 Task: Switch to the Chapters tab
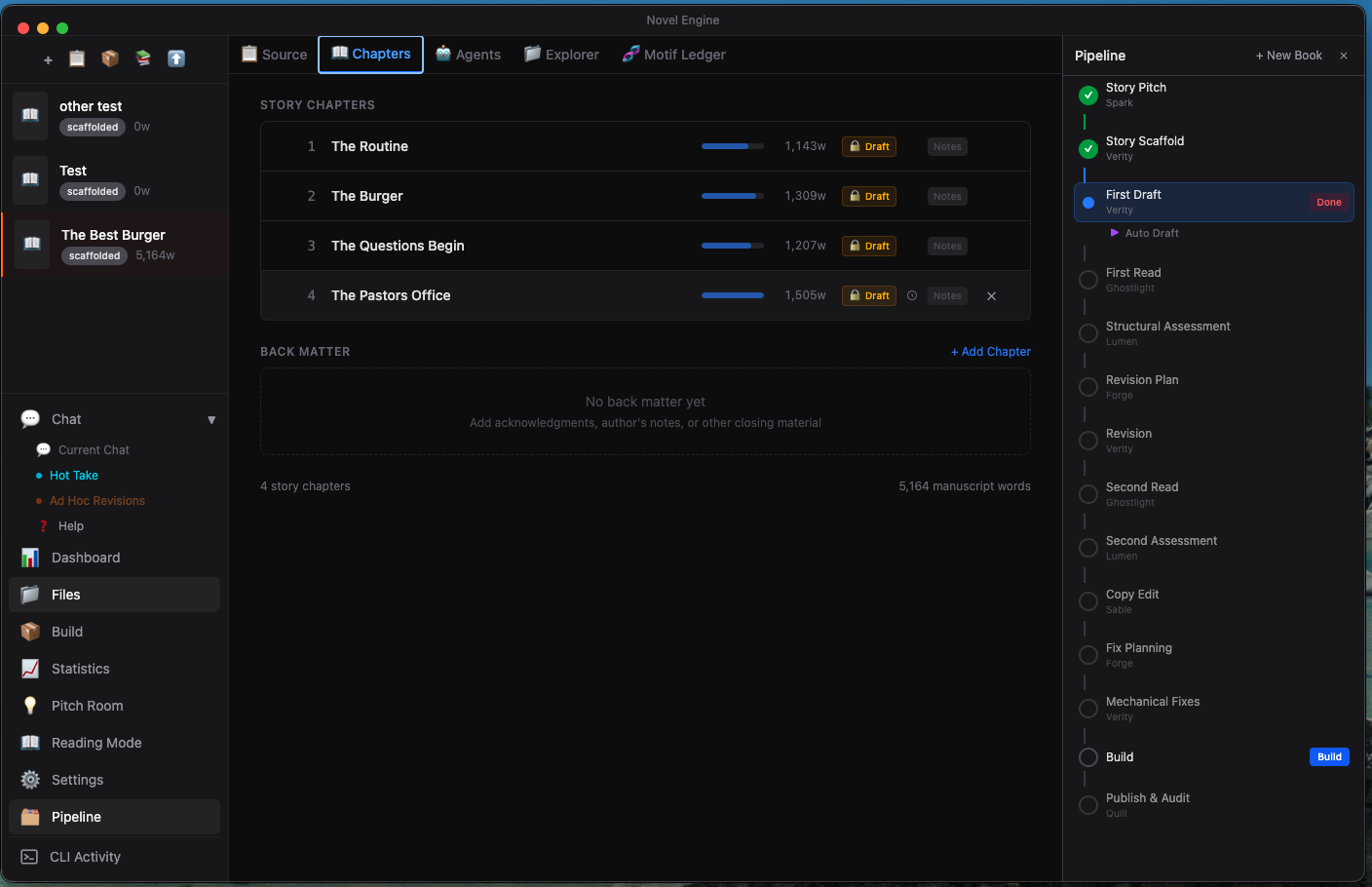tap(371, 54)
